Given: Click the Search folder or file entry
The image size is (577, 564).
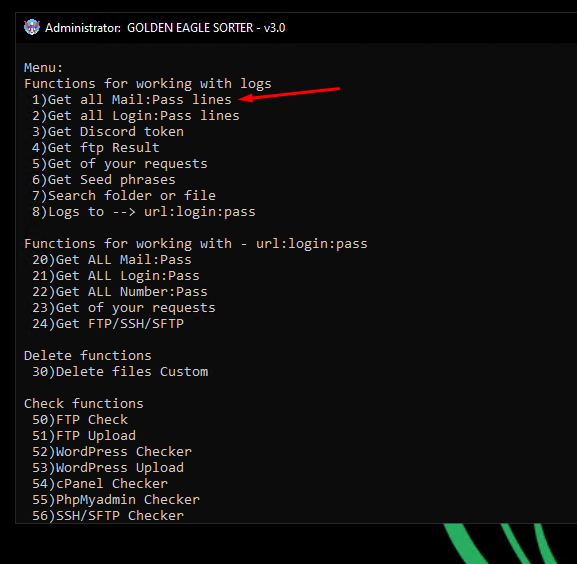Looking at the screenshot, I should [124, 196].
